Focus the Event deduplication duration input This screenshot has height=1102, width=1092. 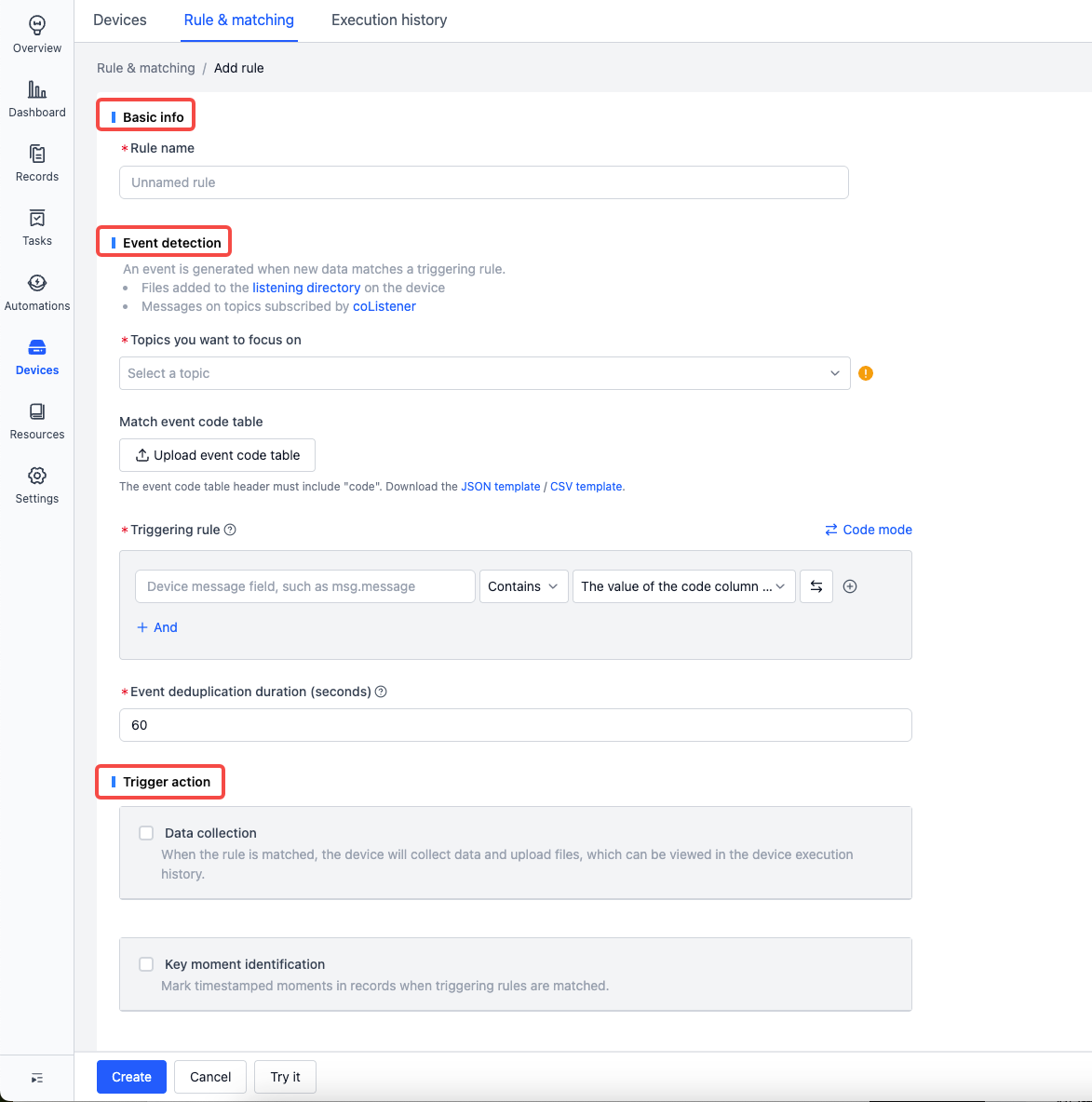516,725
